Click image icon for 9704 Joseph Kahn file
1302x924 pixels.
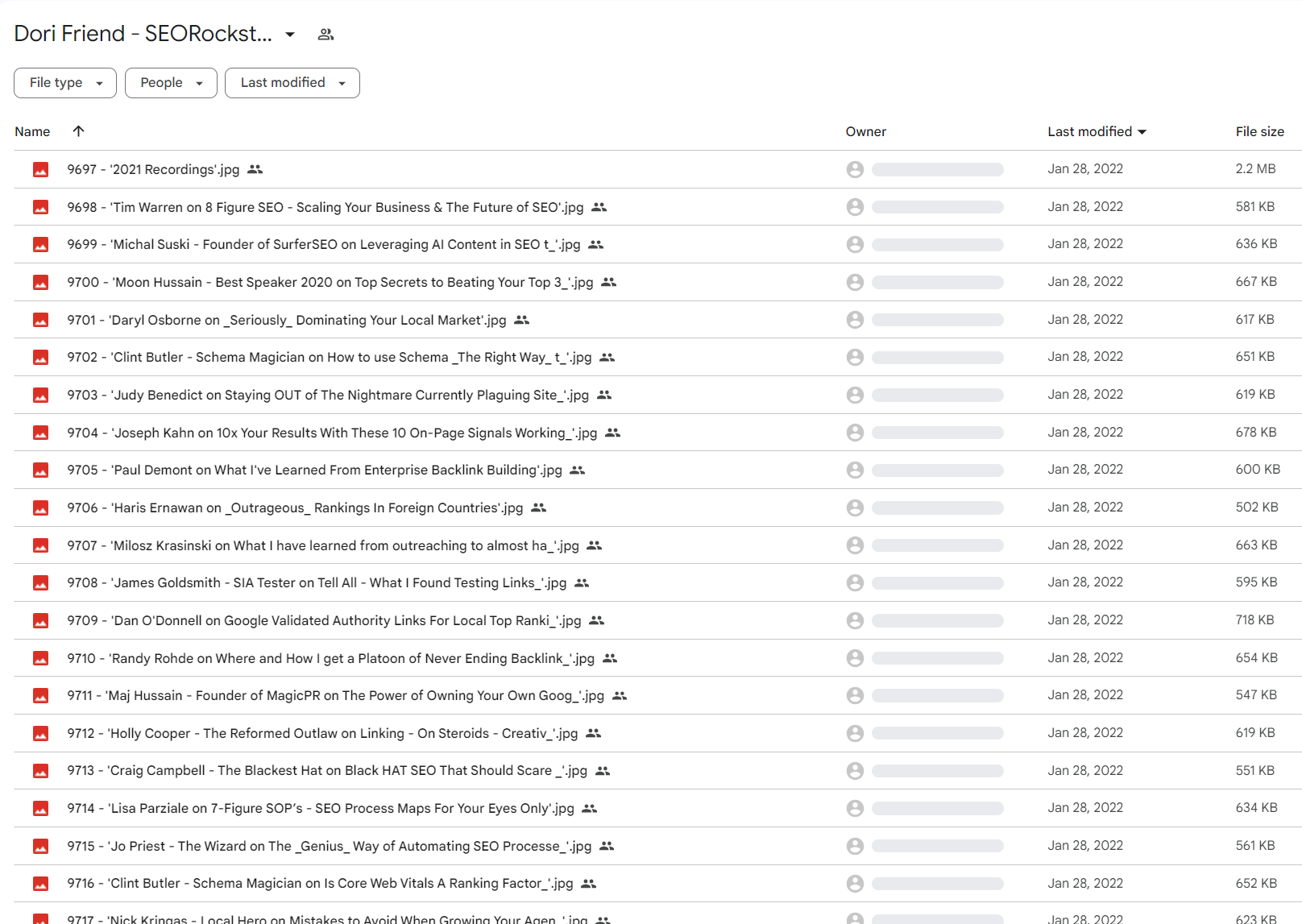[40, 433]
